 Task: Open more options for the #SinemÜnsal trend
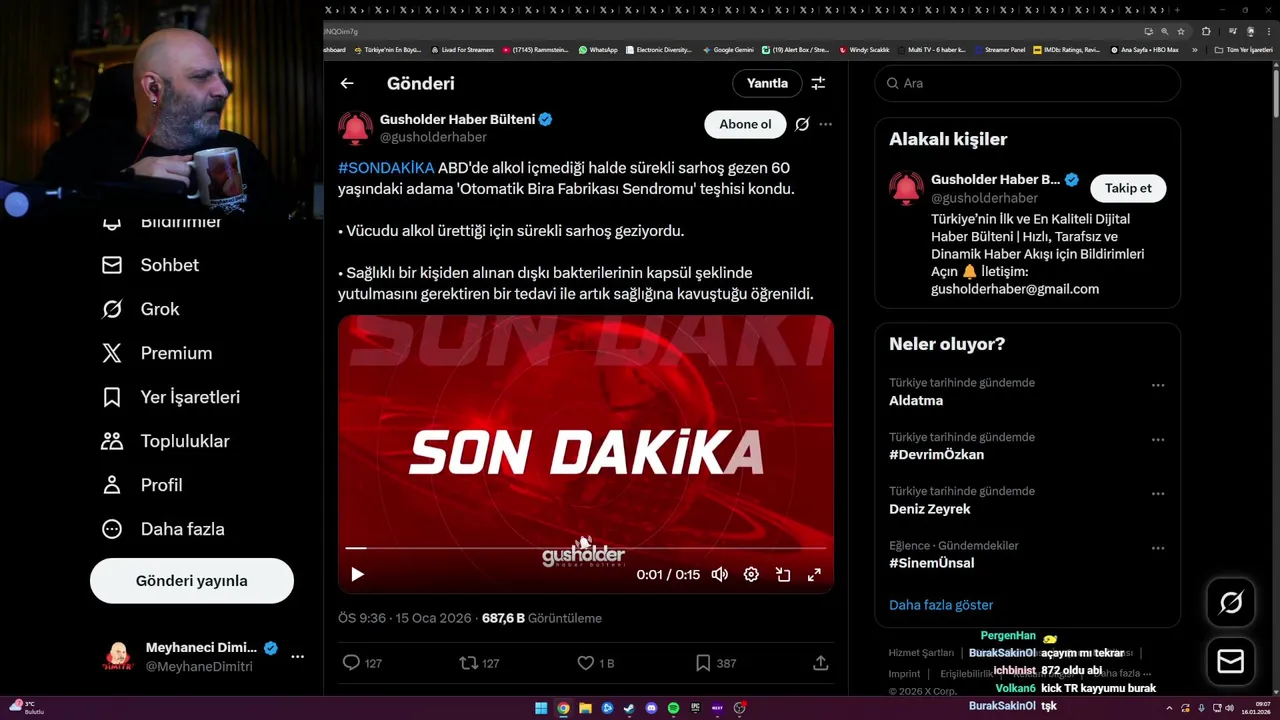coord(1157,548)
